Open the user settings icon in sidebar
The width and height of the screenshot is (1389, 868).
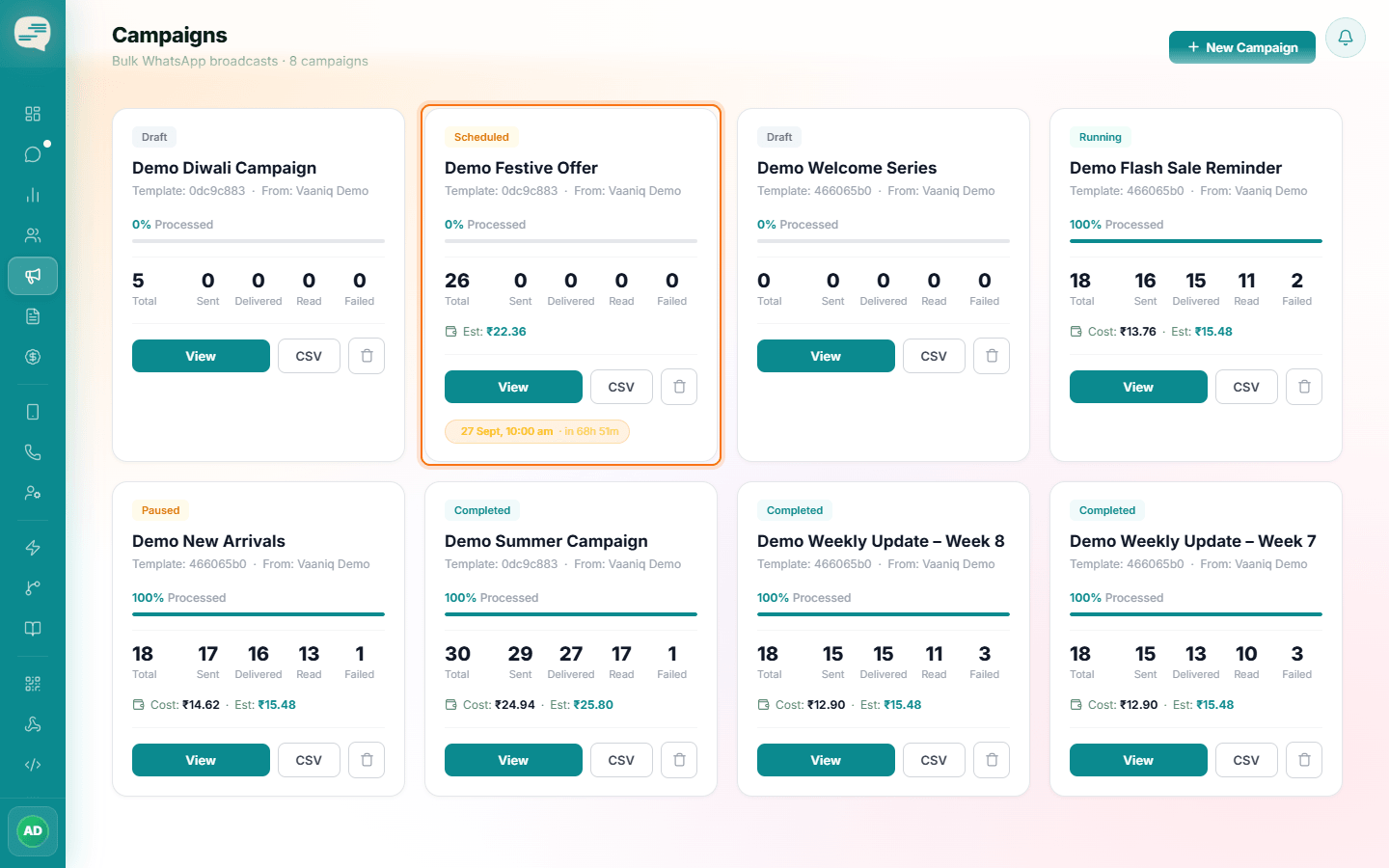pos(33,493)
